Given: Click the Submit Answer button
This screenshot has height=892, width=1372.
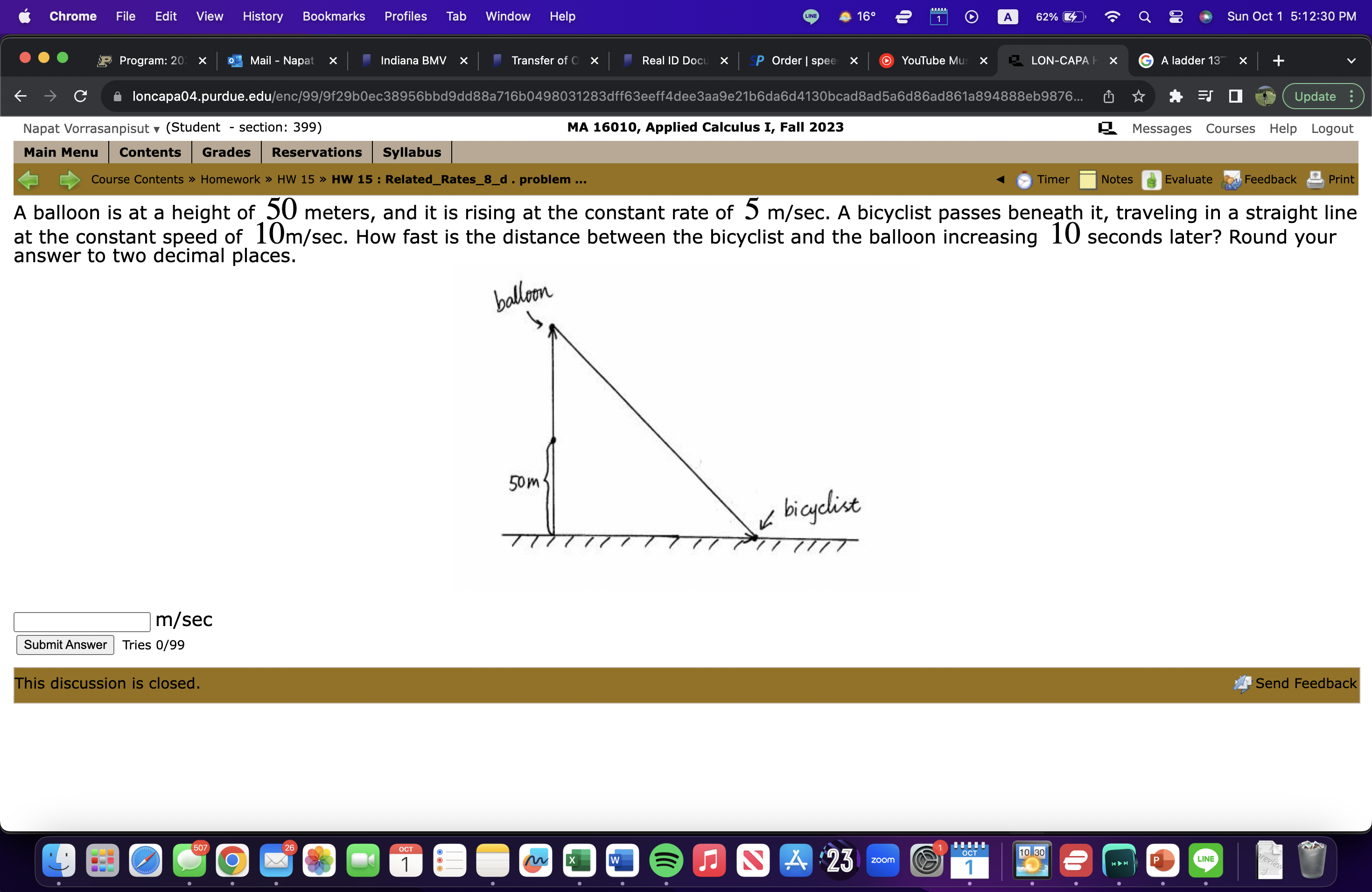Looking at the screenshot, I should pos(64,645).
